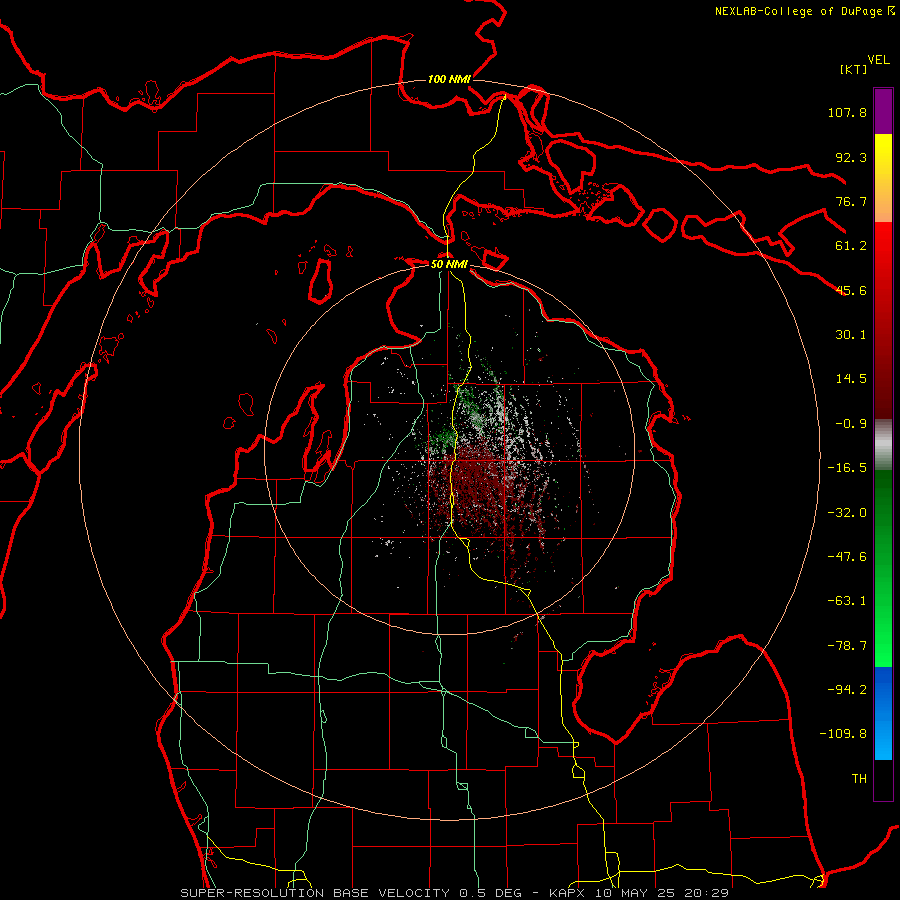The height and width of the screenshot is (900, 900).
Task: Click the gray-white zero-velocity color bar segment
Action: [x=883, y=444]
